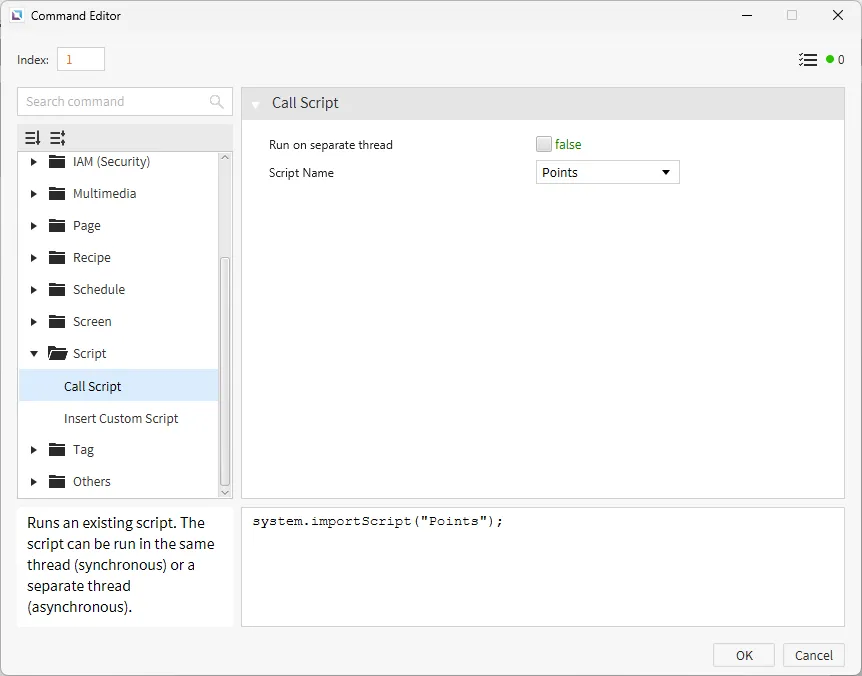Open the Script Name dropdown
Image resolution: width=862 pixels, height=676 pixels.
(608, 173)
